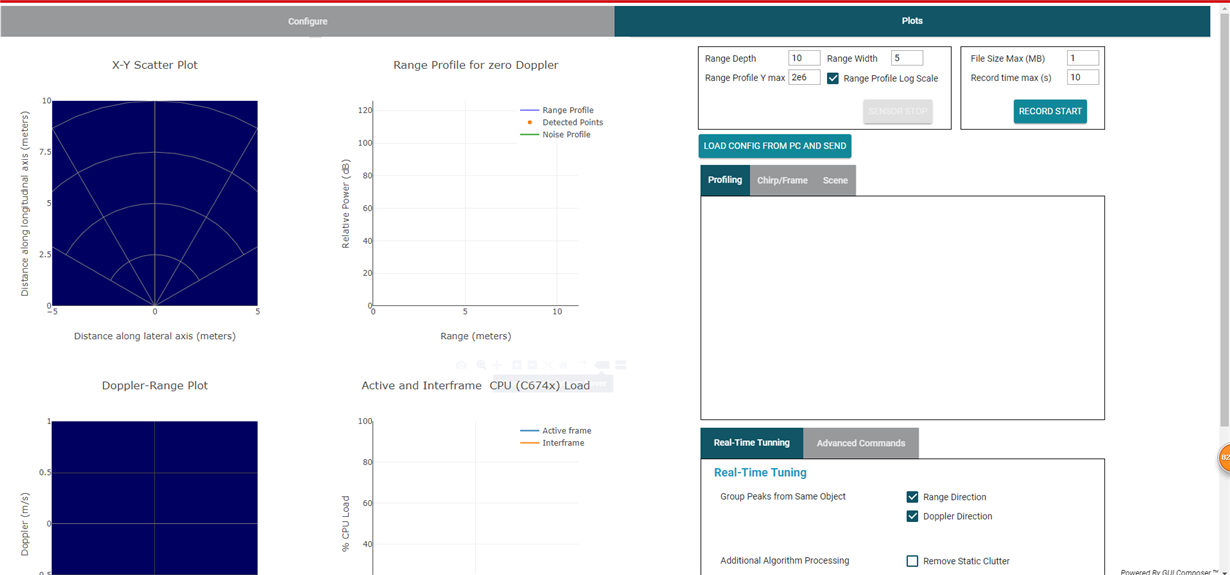
Task: Select the Zoom magnifier tool in plot modebar
Action: (481, 365)
